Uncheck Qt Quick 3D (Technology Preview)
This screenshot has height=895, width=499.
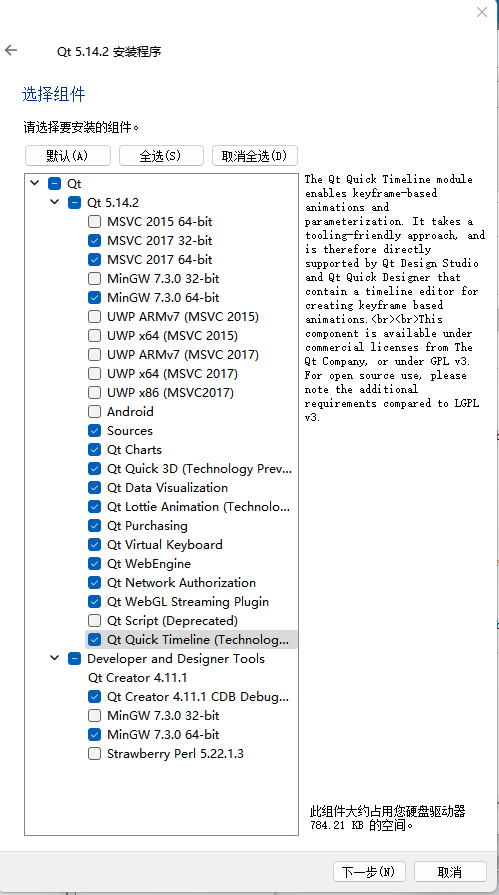[x=94, y=469]
